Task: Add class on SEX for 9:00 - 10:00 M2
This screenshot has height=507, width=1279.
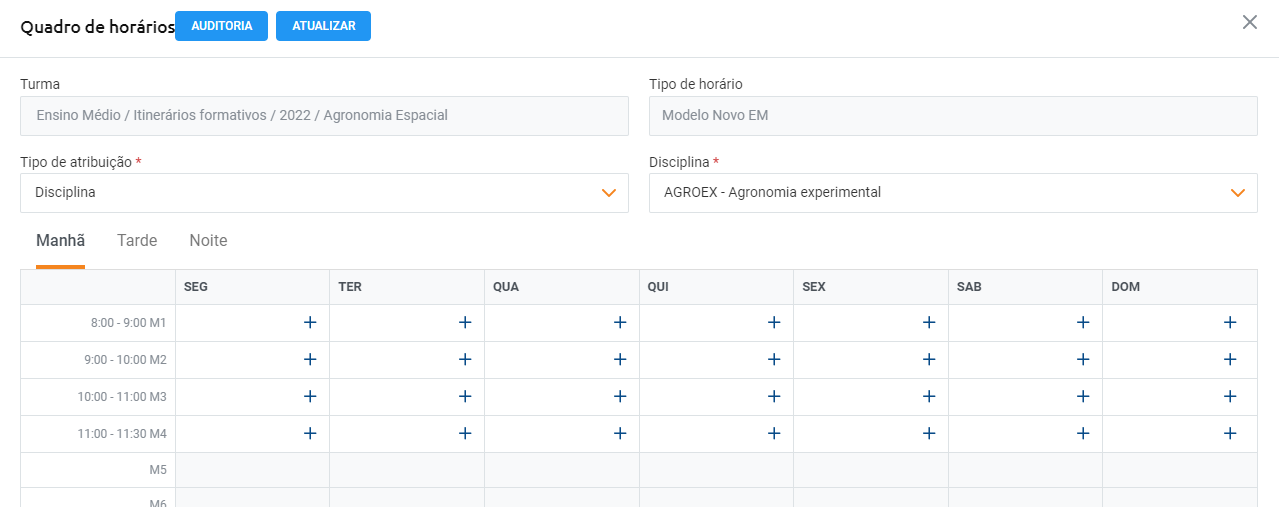Action: click(x=929, y=359)
